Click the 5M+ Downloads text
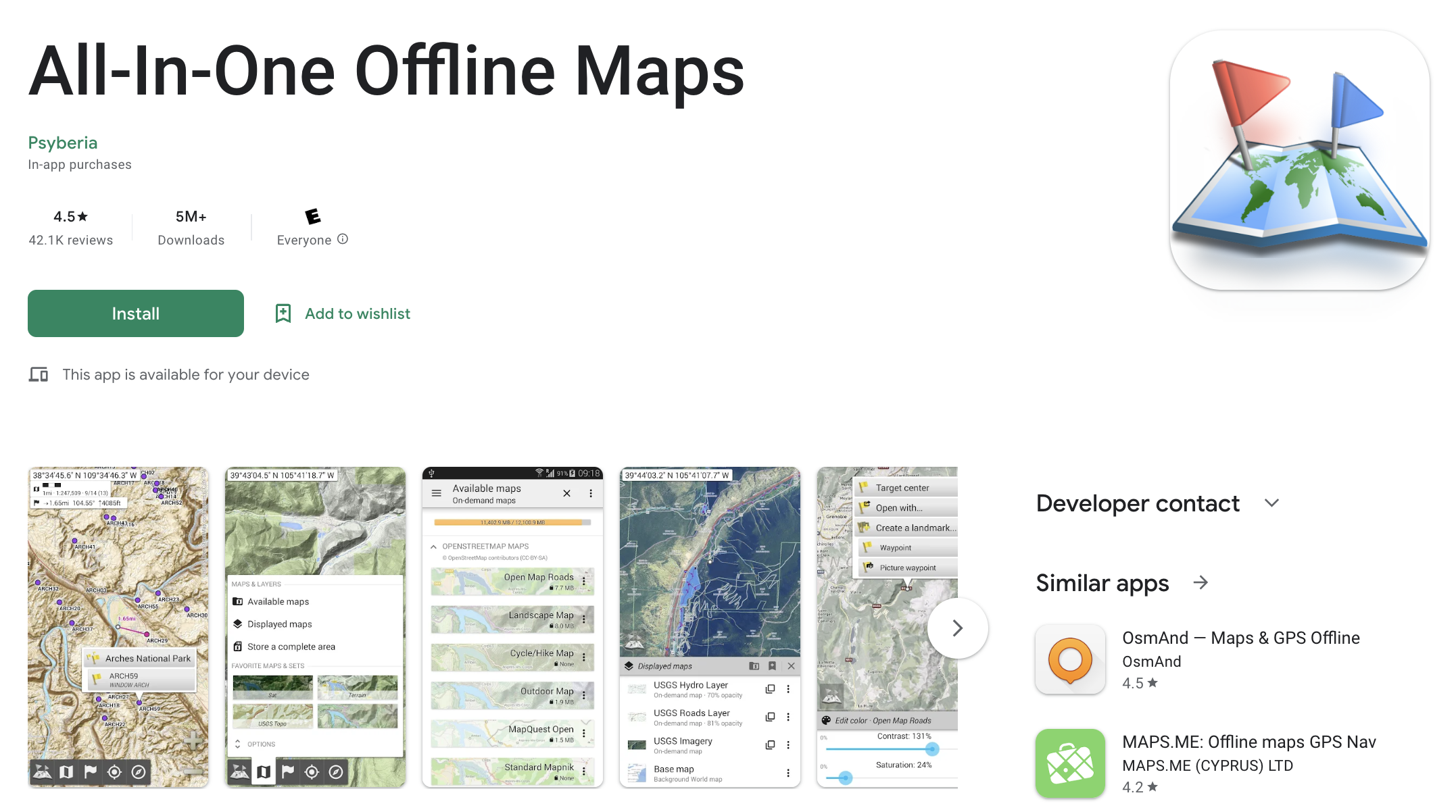 click(x=191, y=228)
